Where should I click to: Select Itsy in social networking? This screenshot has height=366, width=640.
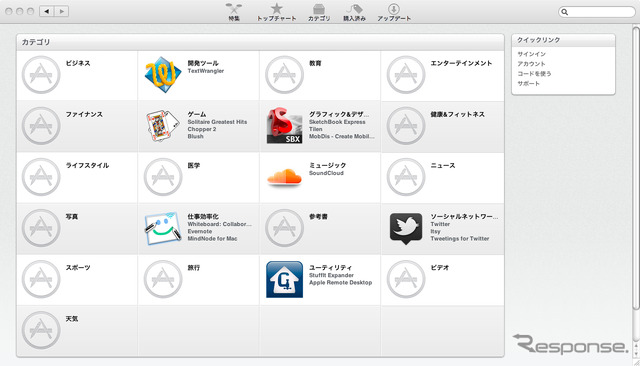(435, 231)
